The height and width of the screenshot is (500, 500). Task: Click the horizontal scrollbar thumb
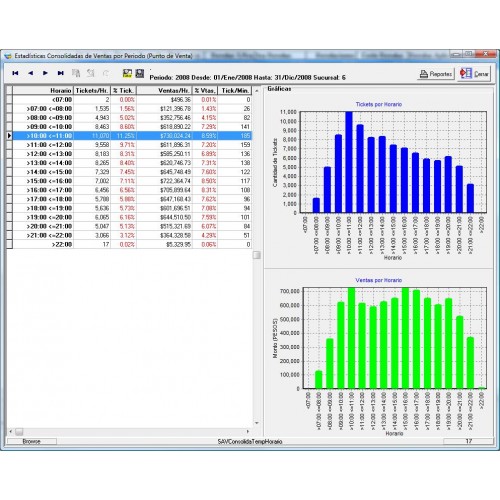(19, 432)
